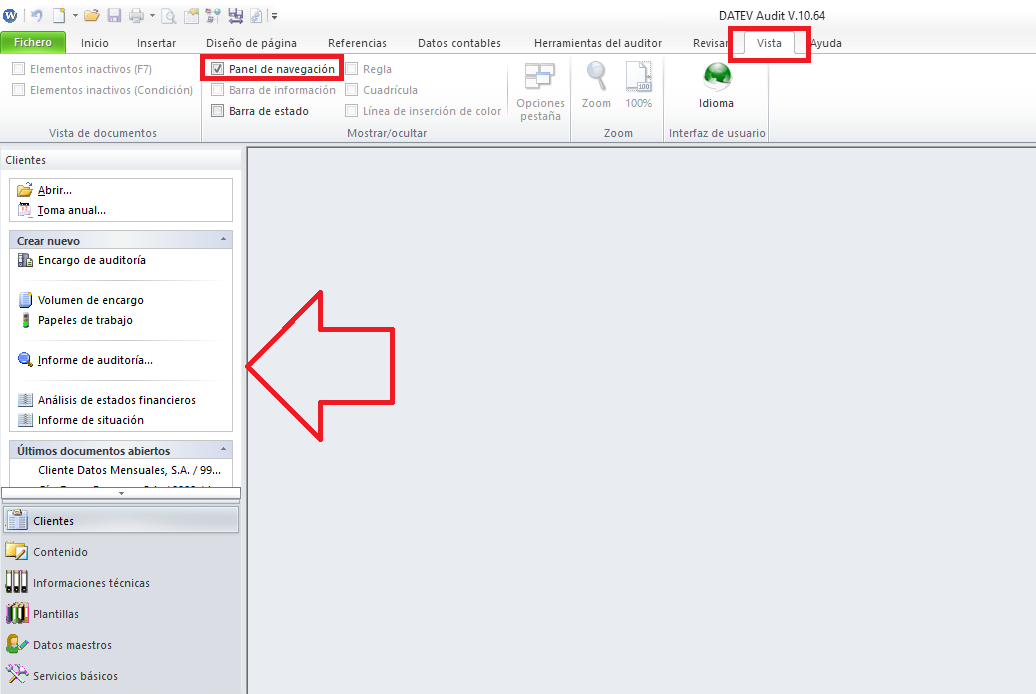Toggle the Cuadrícula checkbox

point(352,90)
